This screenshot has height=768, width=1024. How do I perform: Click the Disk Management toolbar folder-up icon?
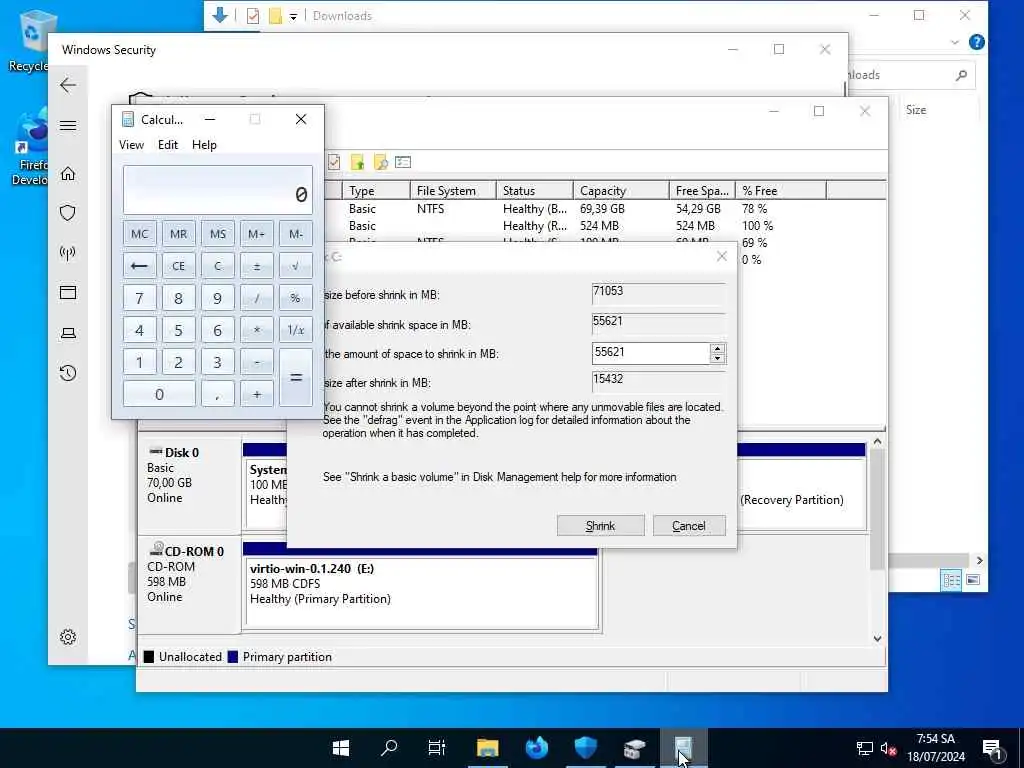[x=357, y=162]
